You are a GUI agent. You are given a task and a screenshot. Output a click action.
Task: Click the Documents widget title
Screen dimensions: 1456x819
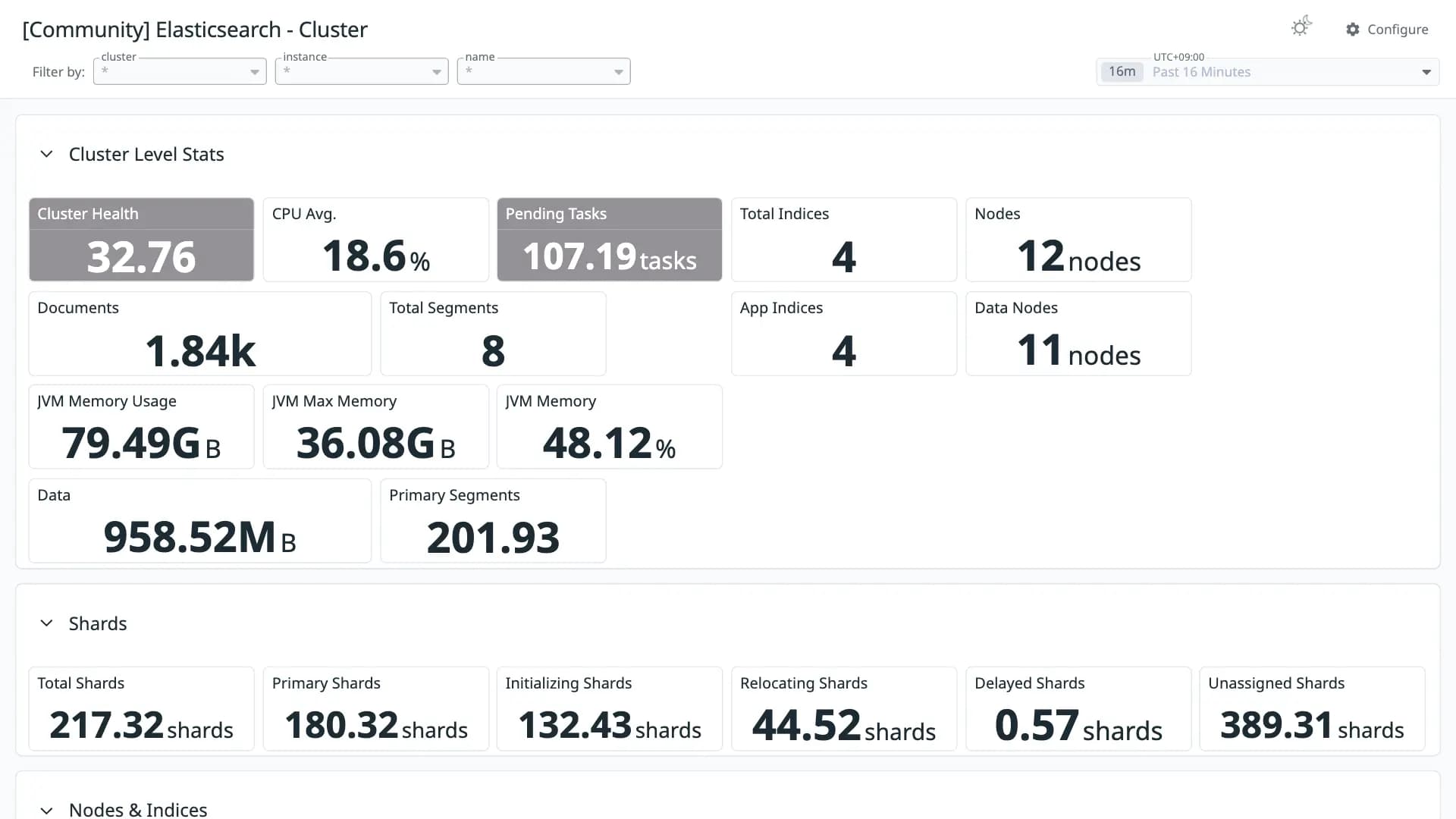click(78, 308)
